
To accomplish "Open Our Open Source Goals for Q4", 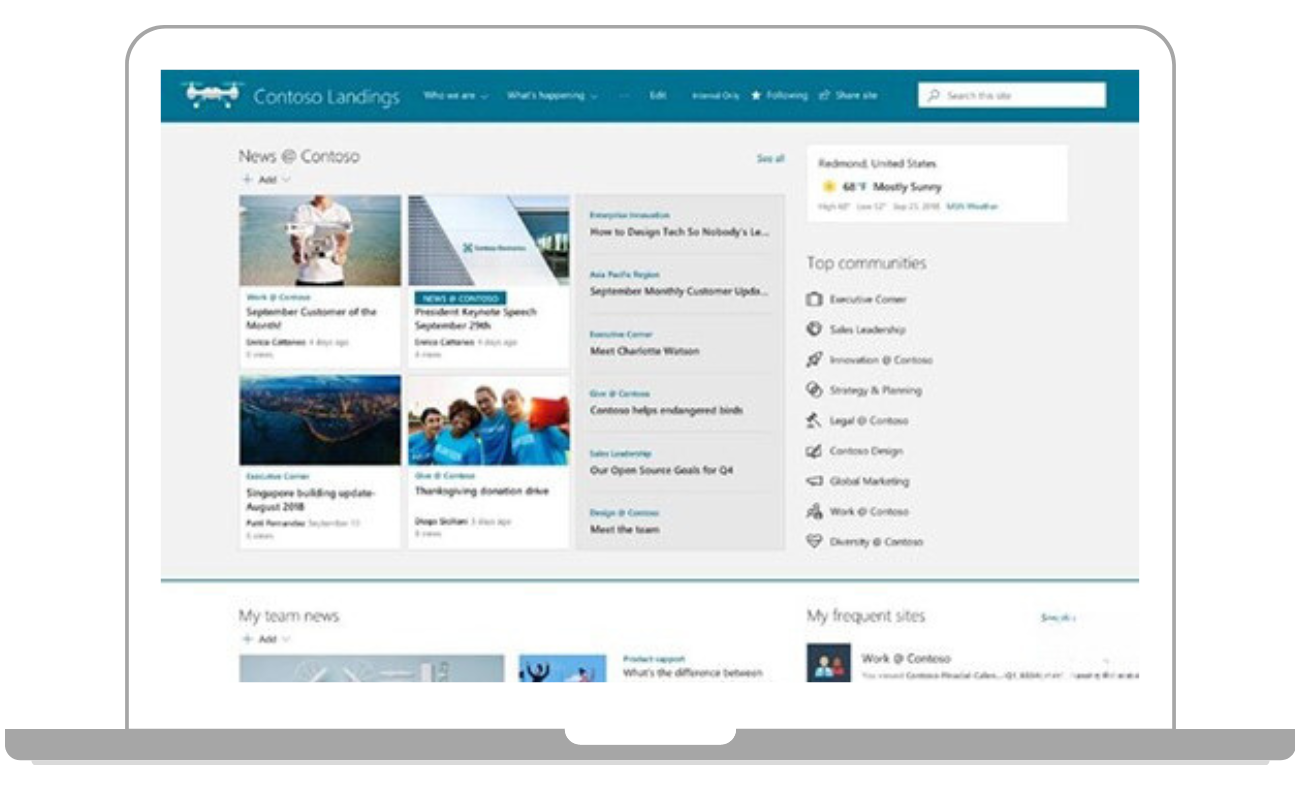I will coord(661,470).
